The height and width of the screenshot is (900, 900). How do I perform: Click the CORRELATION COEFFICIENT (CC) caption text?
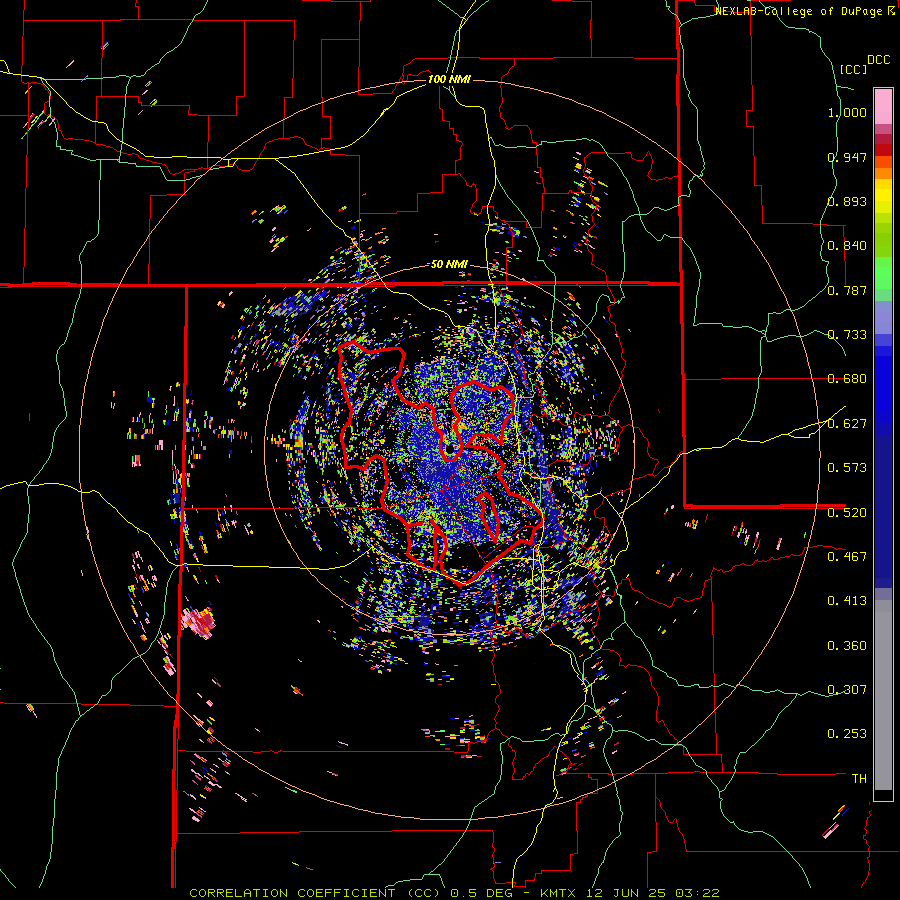315,893
